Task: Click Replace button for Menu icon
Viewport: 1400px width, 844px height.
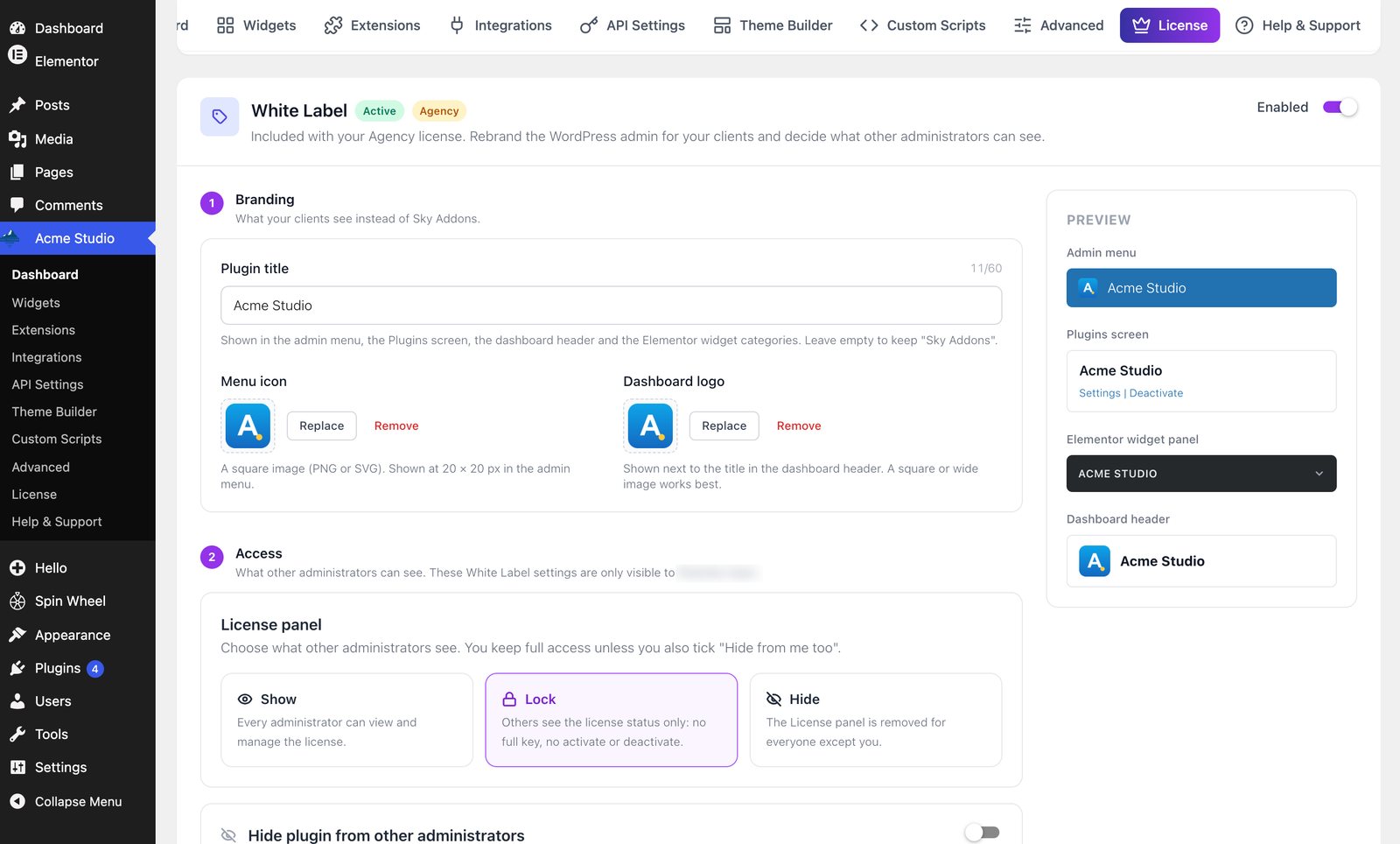Action: [322, 426]
